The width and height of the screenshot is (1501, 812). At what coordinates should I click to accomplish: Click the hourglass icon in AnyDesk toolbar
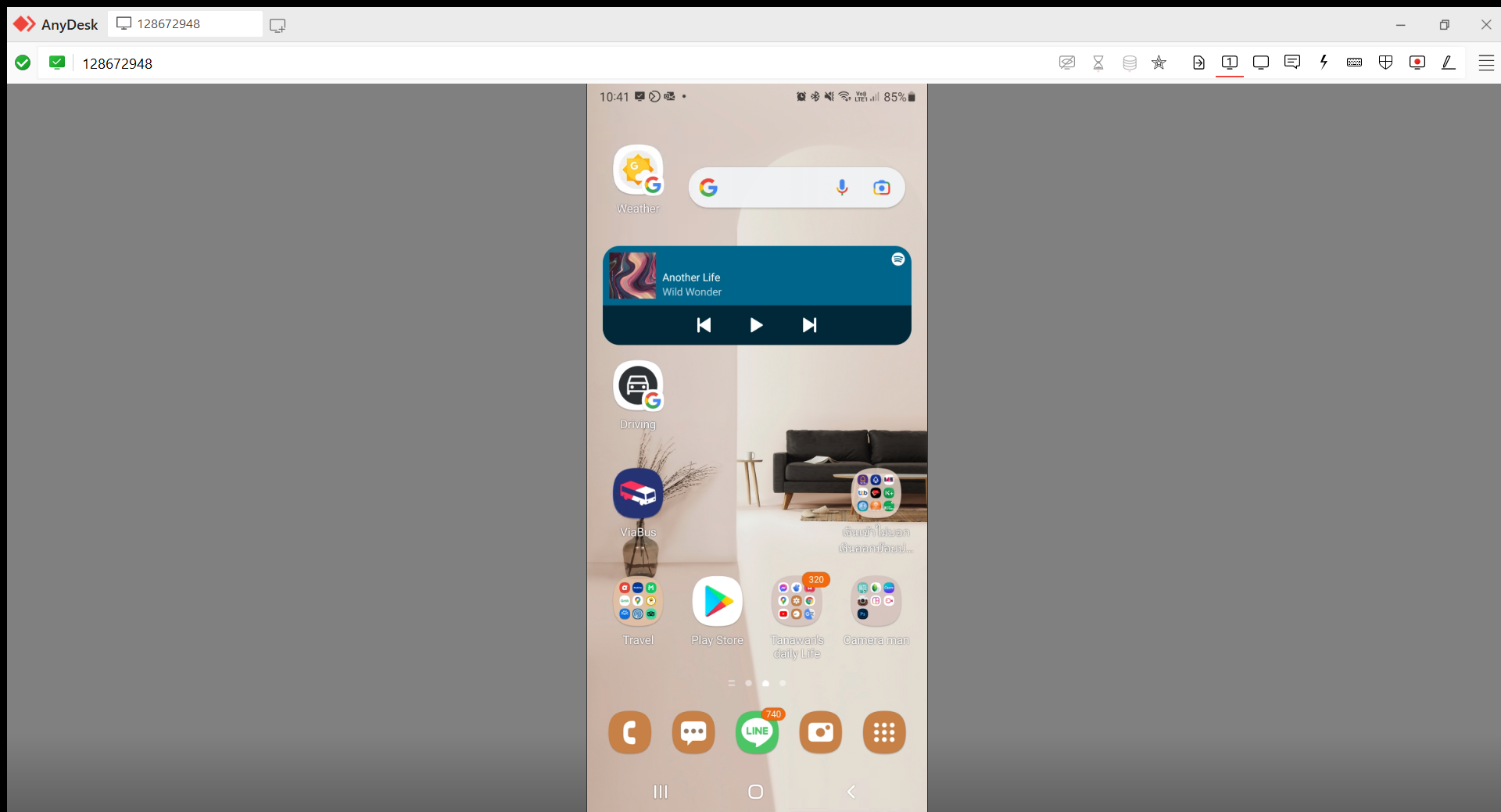coord(1098,63)
